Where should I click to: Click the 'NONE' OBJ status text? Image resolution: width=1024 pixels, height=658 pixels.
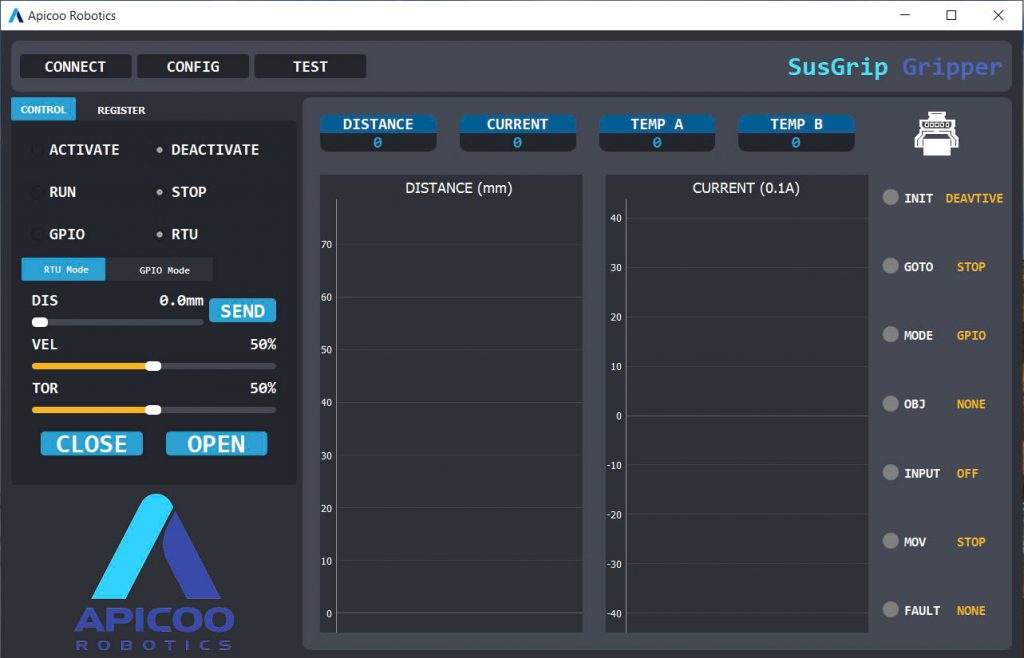click(x=971, y=404)
